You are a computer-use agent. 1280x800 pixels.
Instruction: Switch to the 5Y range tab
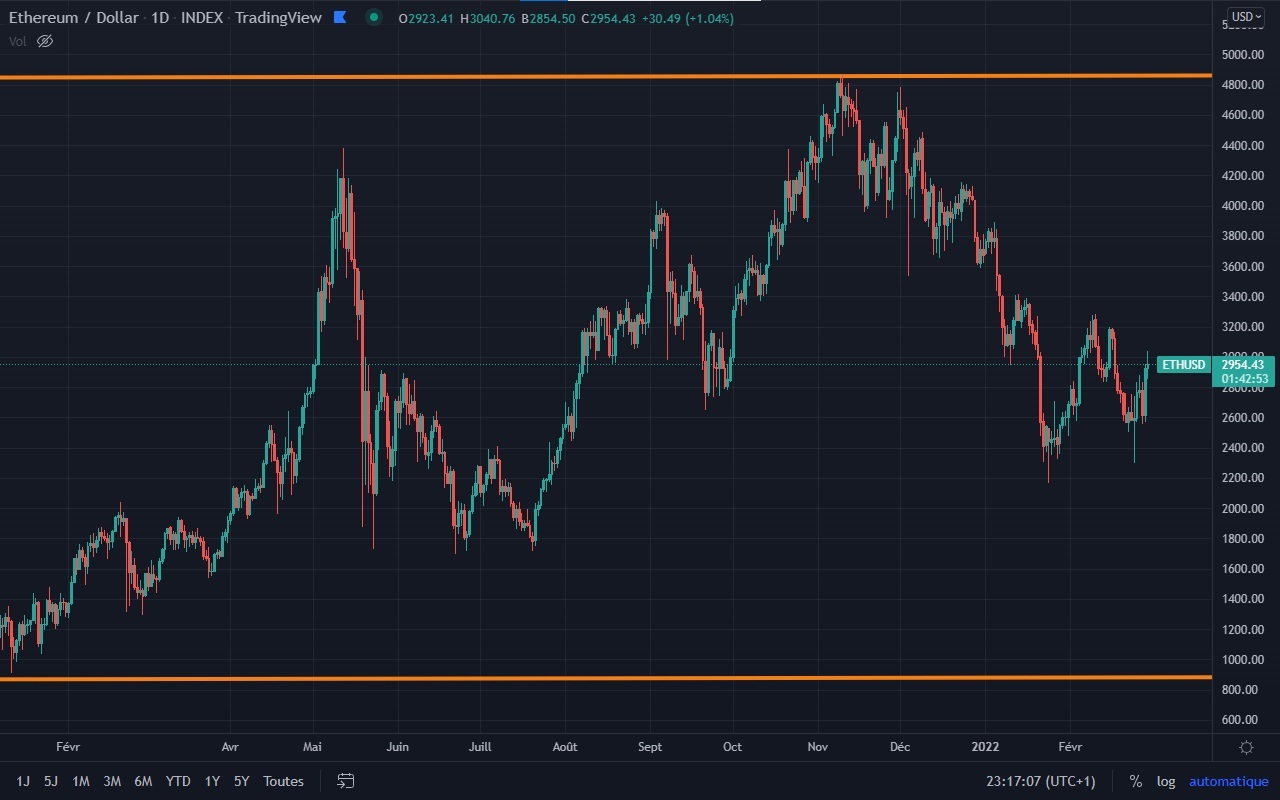click(x=240, y=781)
